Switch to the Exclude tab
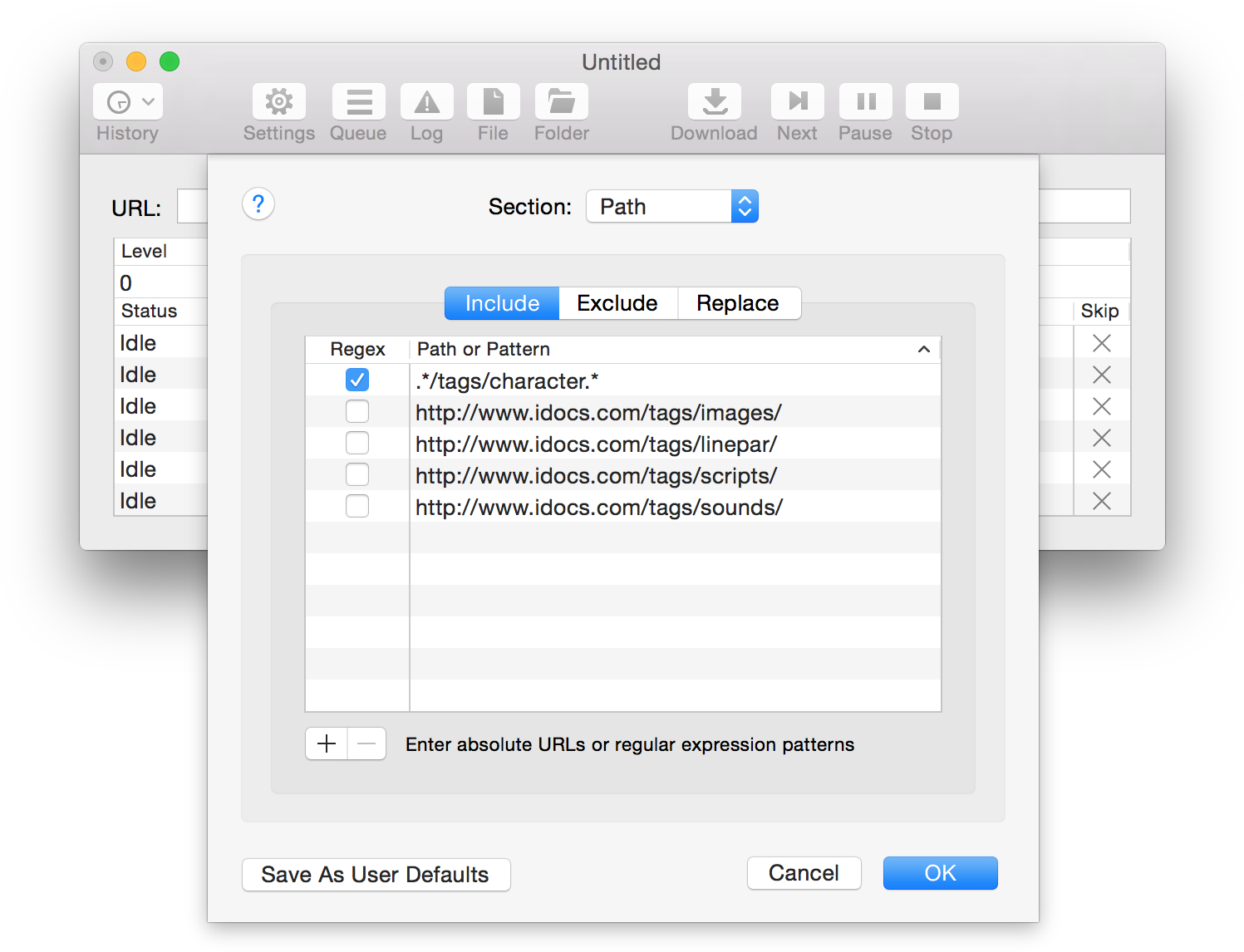This screenshot has width=1244, height=952. click(x=617, y=303)
